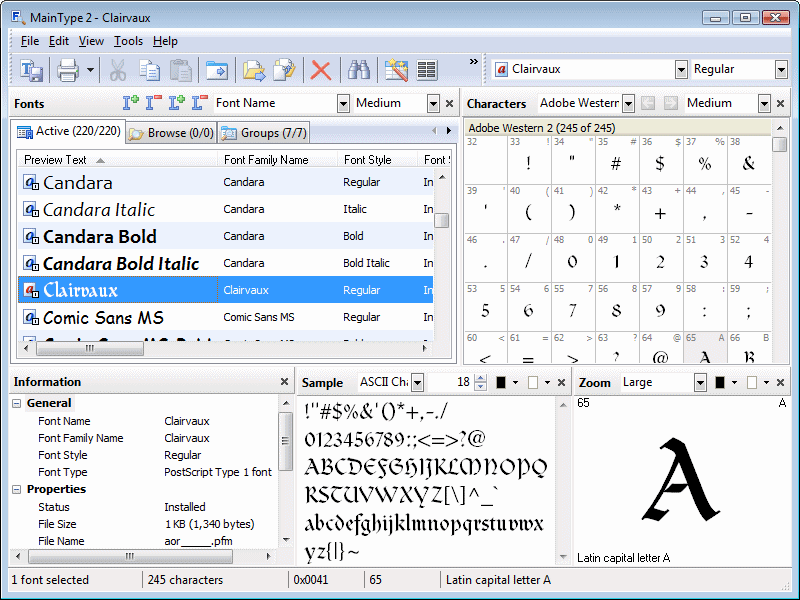
Task: Click the black color swatch in Sample panel
Action: click(x=501, y=382)
